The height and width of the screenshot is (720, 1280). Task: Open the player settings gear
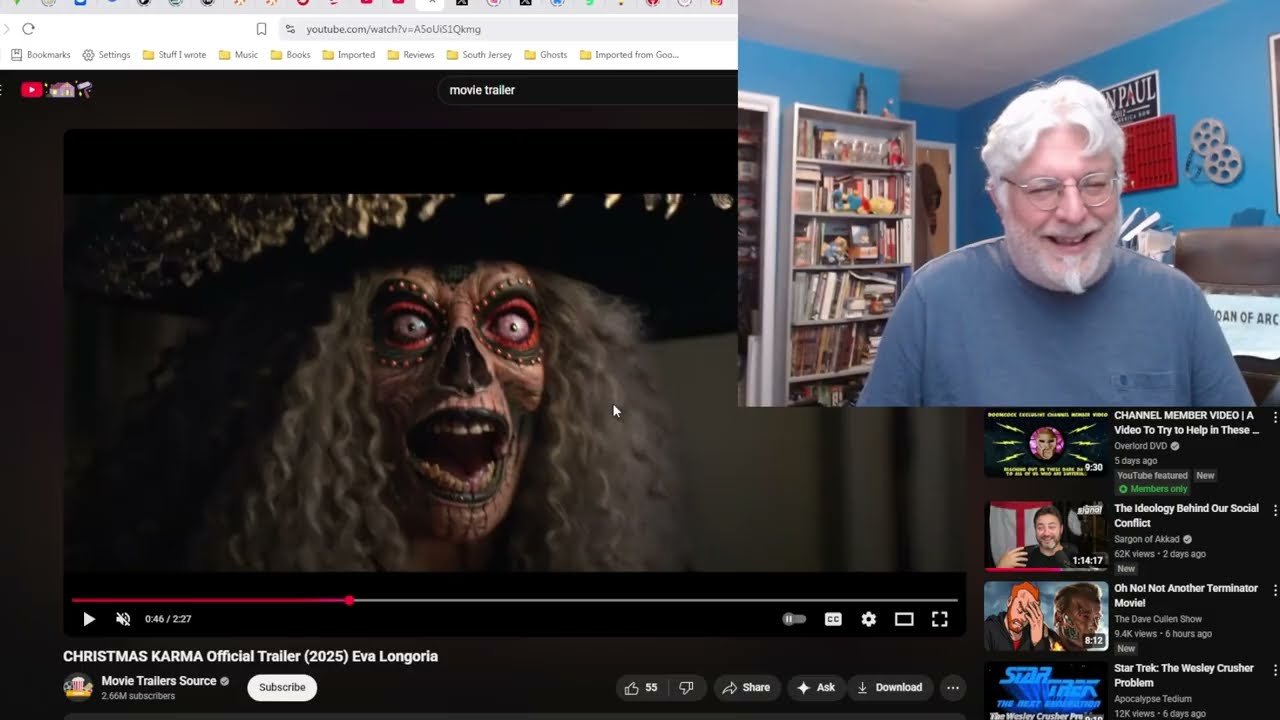click(869, 619)
